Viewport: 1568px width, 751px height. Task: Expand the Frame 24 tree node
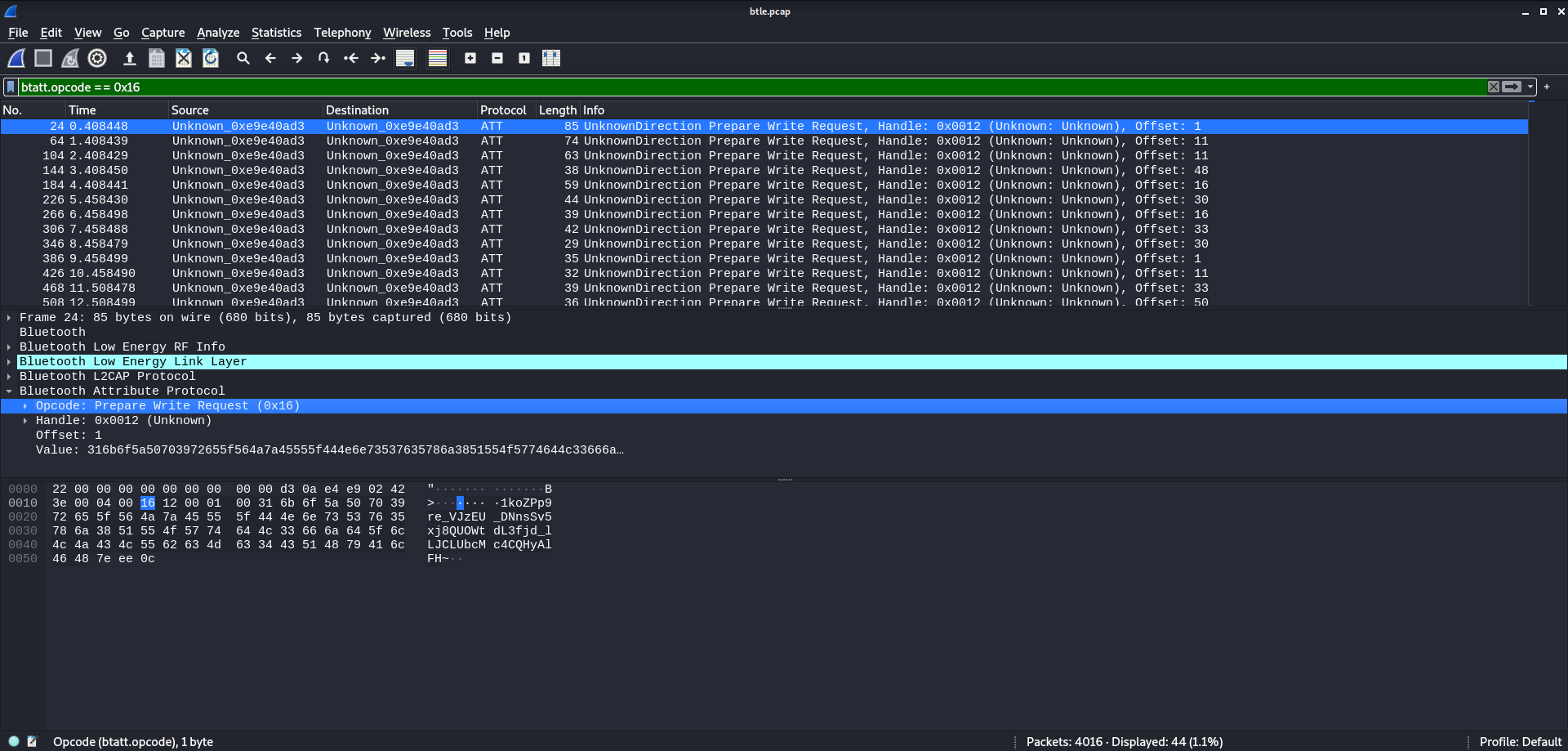point(9,318)
